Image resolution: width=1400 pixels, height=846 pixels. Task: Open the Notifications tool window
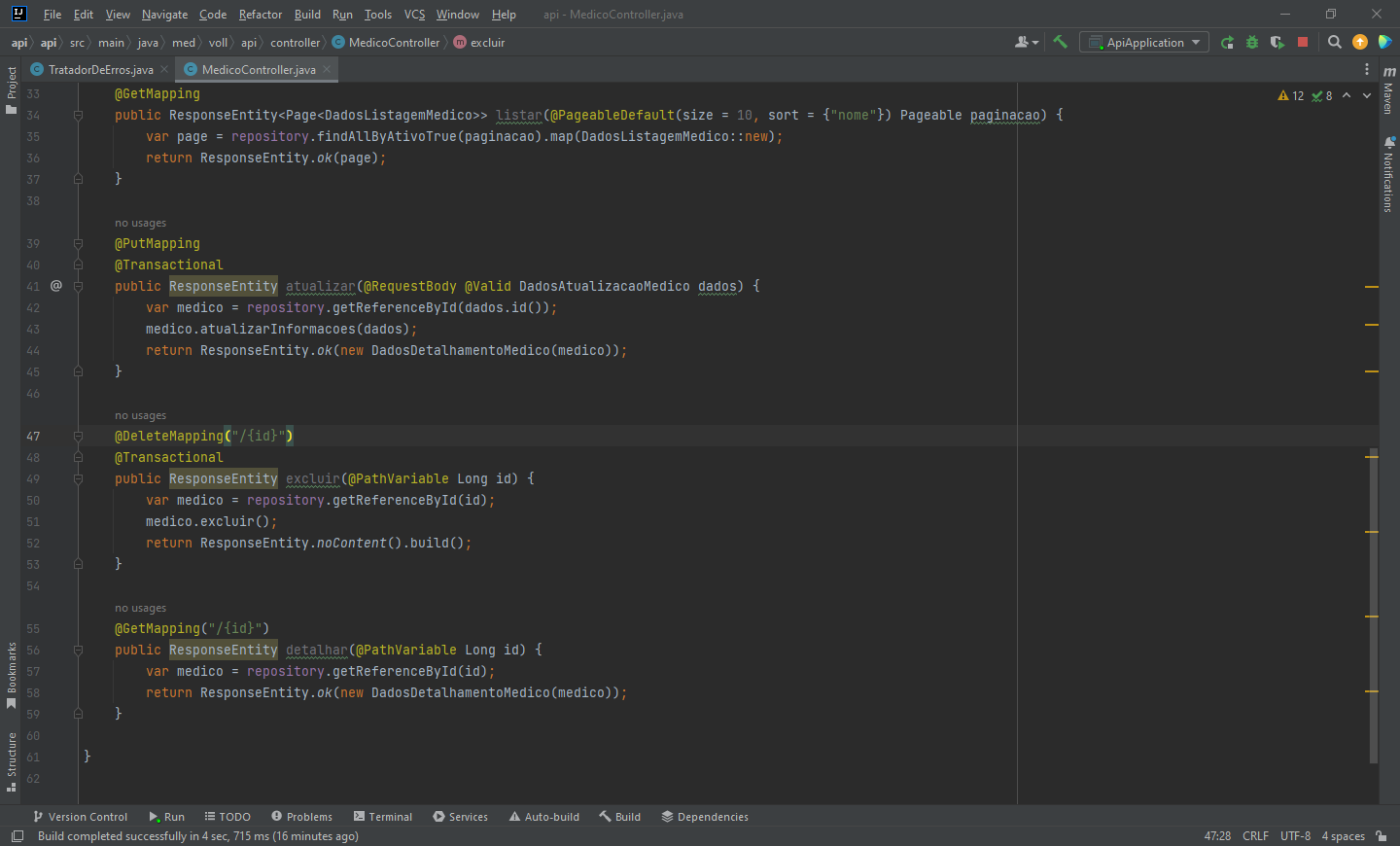coord(1388,174)
